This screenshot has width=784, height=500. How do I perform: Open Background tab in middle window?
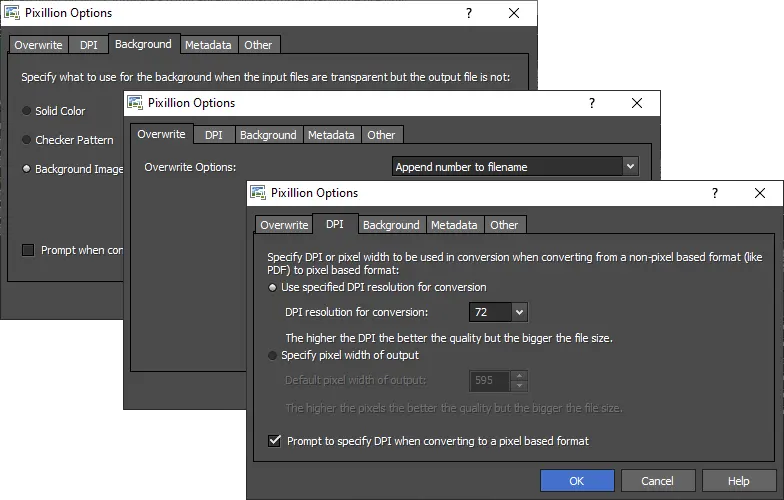pos(268,135)
